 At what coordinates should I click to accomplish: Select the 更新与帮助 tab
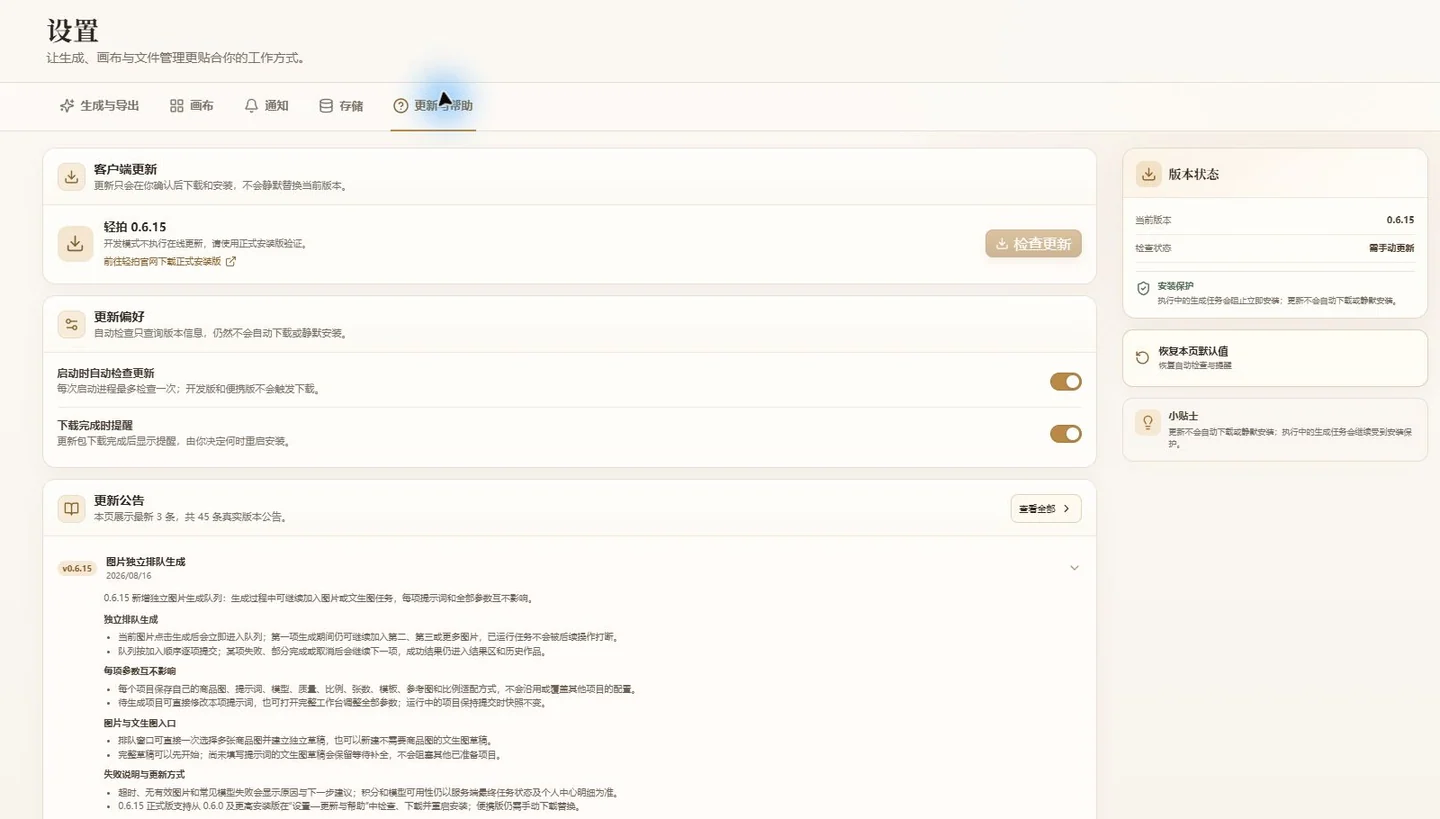433,106
